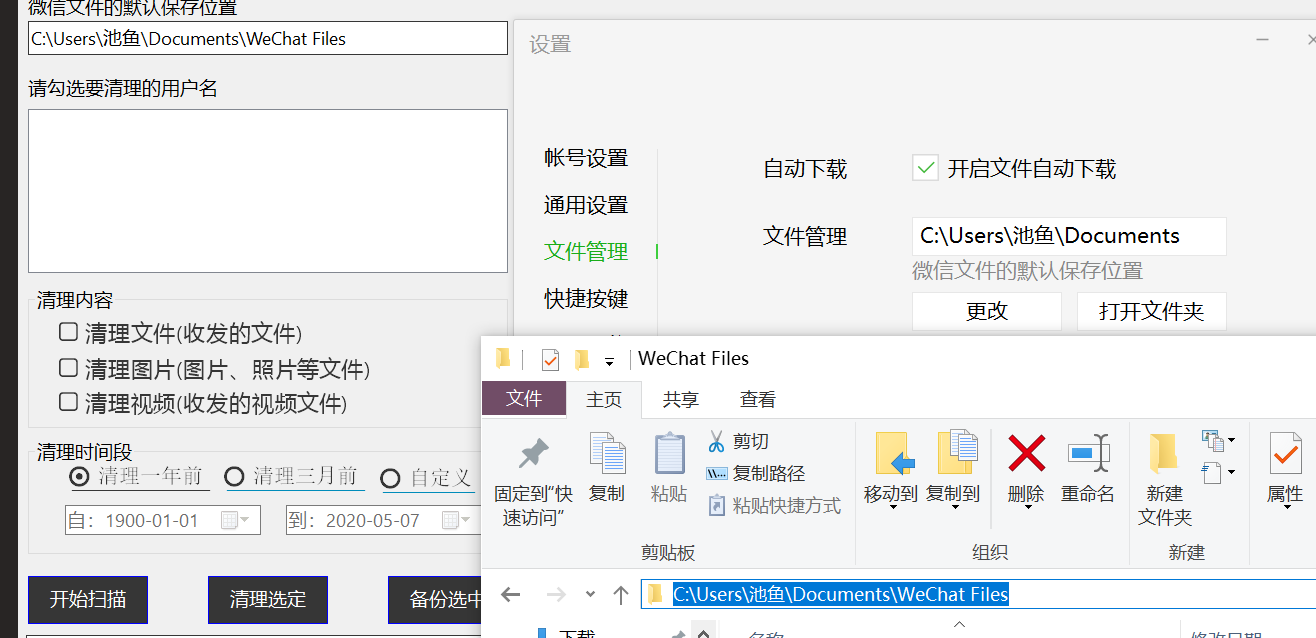The image size is (1316, 638).
Task: Click the 属性 checkmark icon in ribbon
Action: (x=1285, y=454)
